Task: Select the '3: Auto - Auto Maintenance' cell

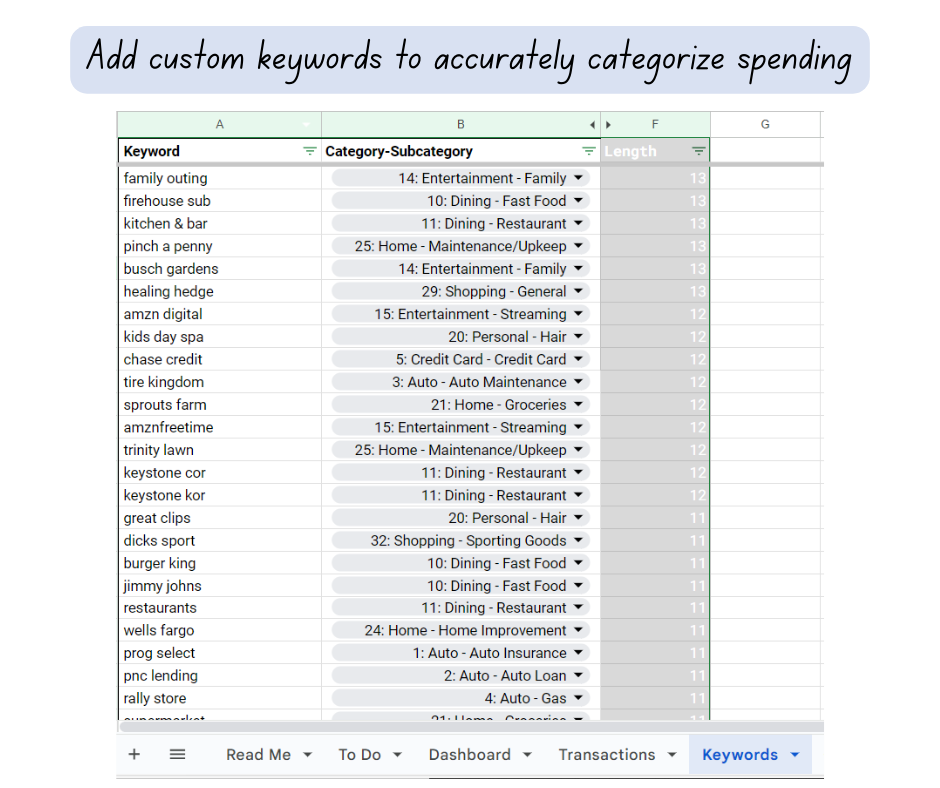Action: click(x=460, y=382)
